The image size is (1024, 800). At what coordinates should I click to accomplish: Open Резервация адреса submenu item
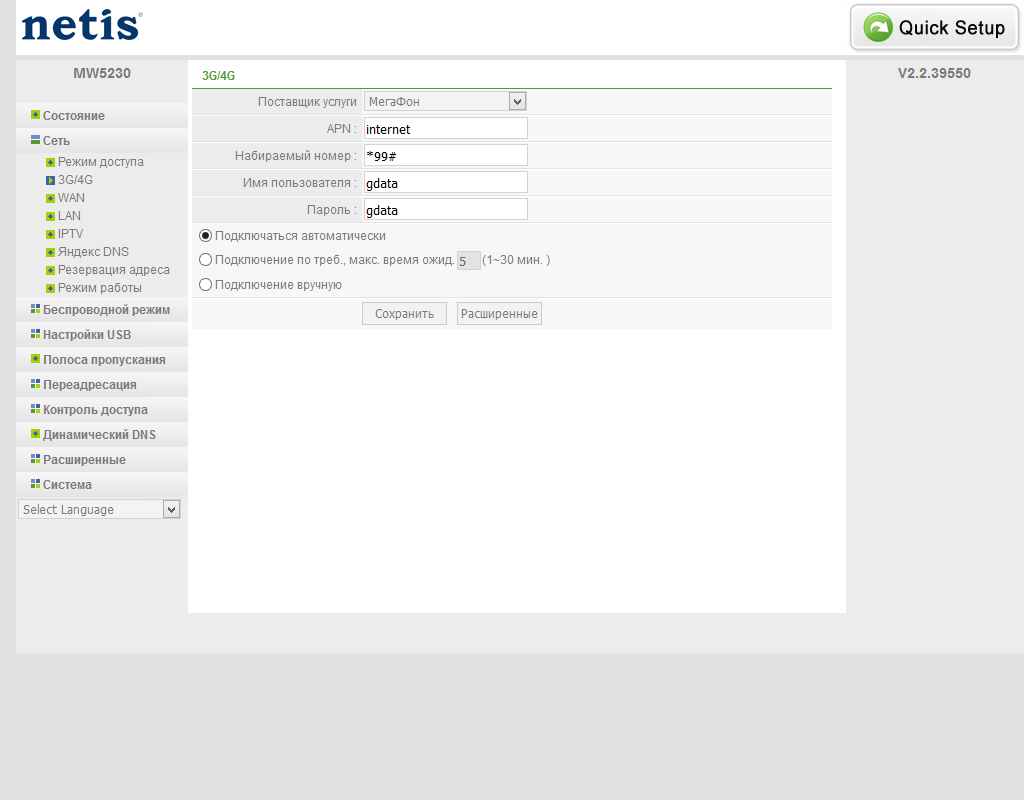click(114, 270)
